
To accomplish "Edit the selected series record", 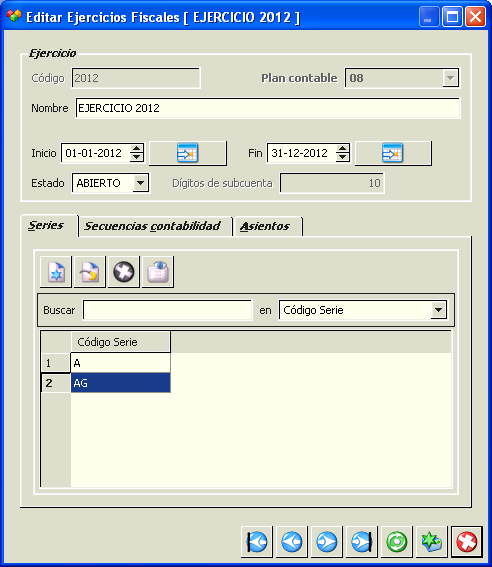I will 90,272.
